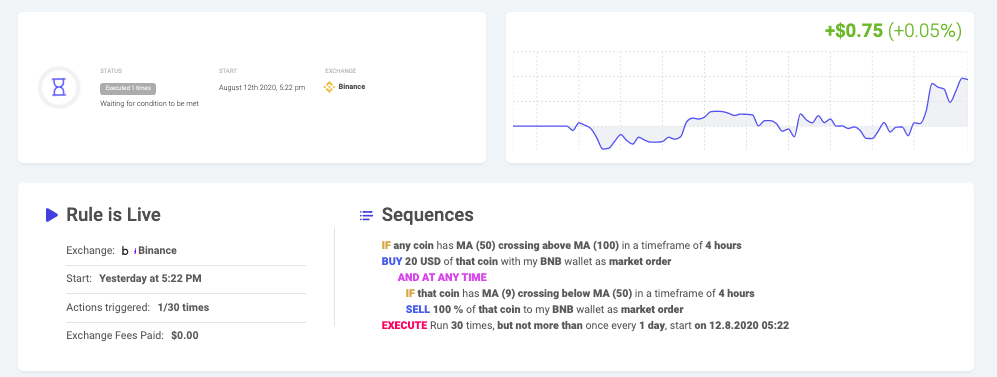This screenshot has height=377, width=997.
Task: Click the '$0.00' exchange fees value
Action: [x=185, y=335]
